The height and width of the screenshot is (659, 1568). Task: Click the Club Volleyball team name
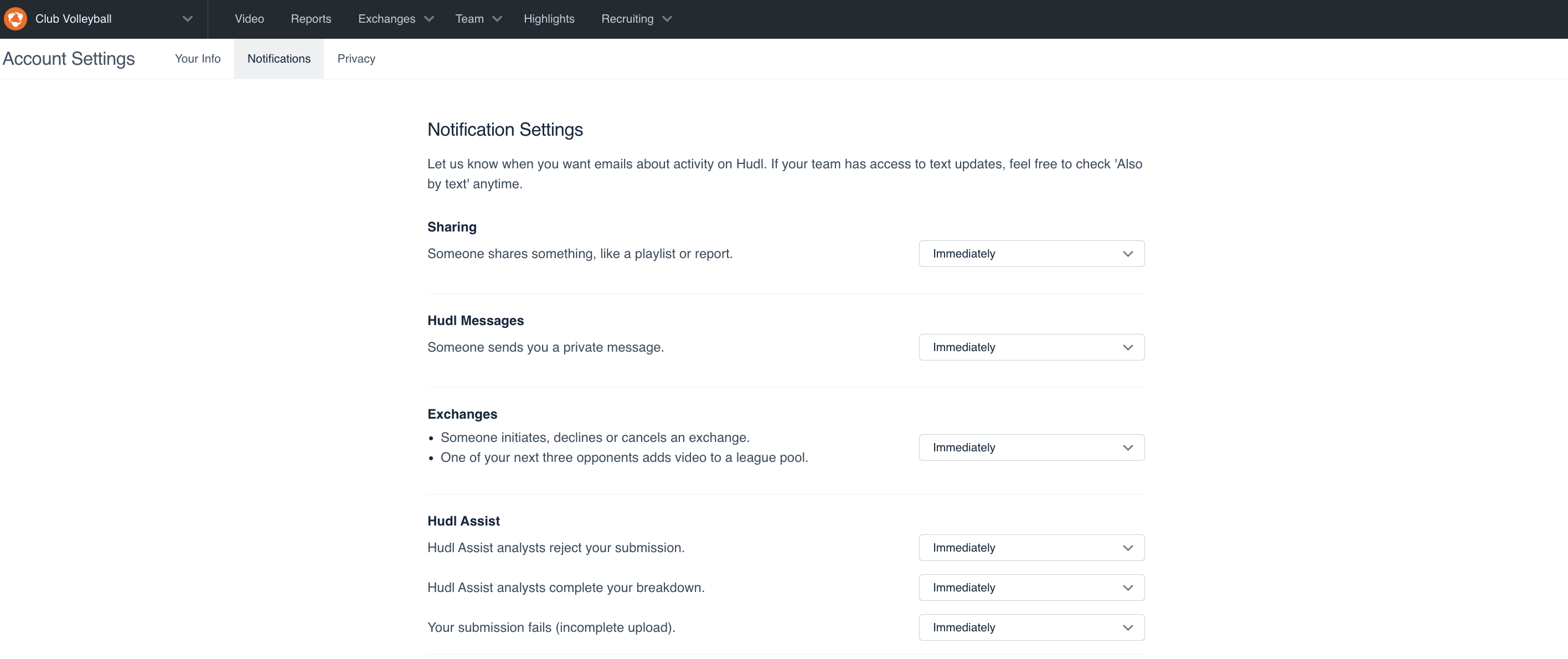click(73, 19)
